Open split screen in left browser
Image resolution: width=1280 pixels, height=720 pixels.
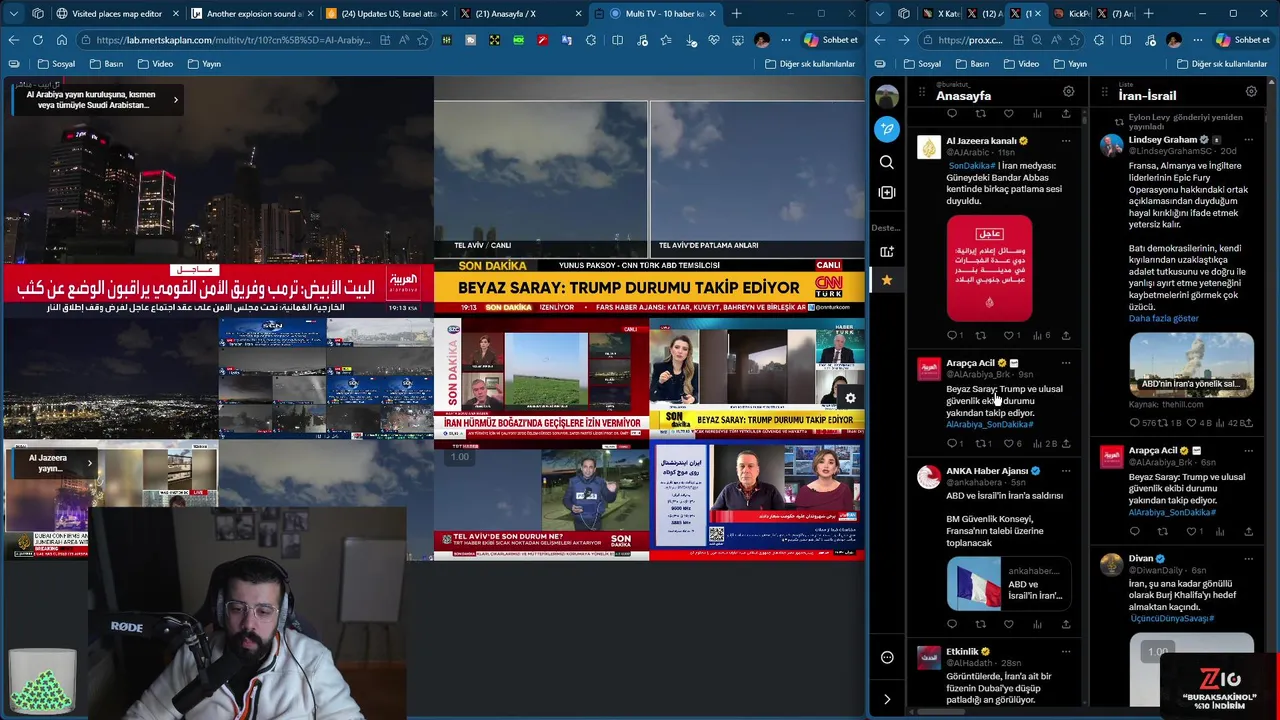pyautogui.click(x=617, y=40)
